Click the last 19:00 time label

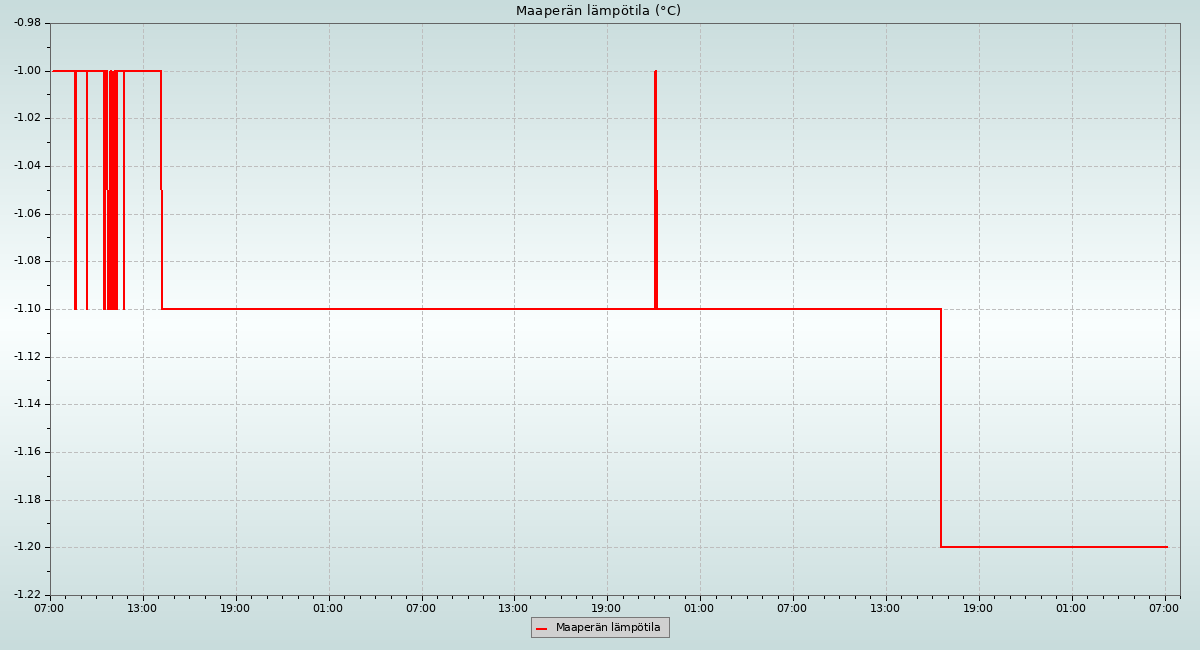coord(978,608)
